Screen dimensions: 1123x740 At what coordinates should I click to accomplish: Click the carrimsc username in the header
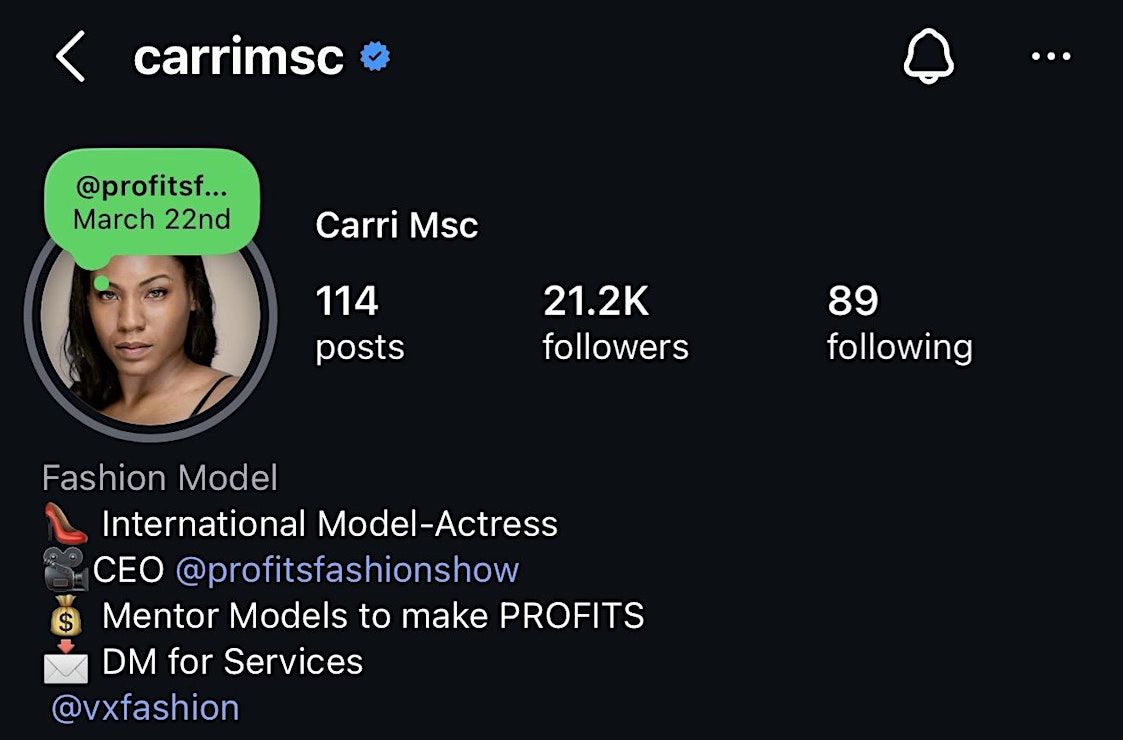pyautogui.click(x=238, y=58)
